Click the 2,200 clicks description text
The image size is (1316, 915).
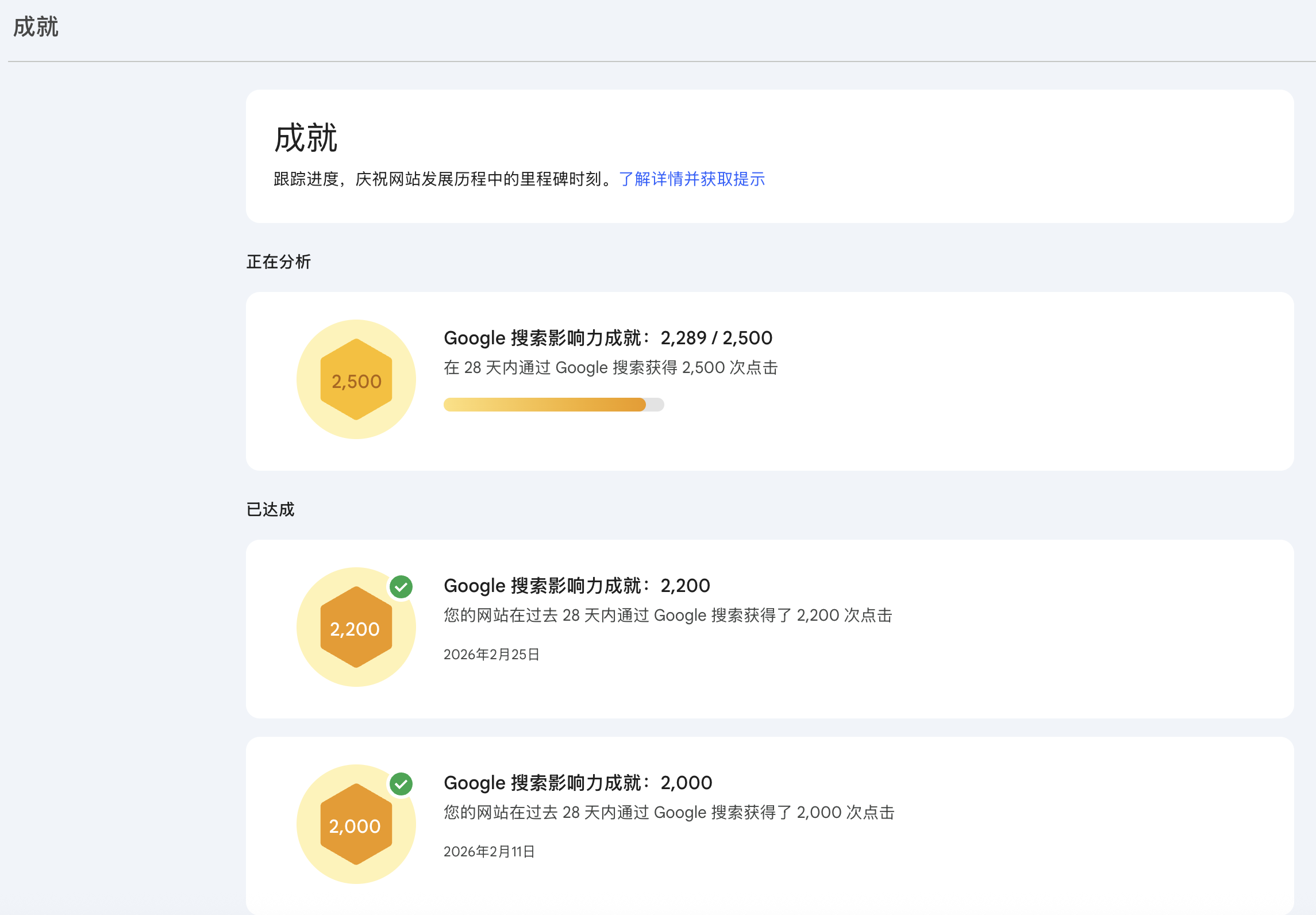(667, 616)
